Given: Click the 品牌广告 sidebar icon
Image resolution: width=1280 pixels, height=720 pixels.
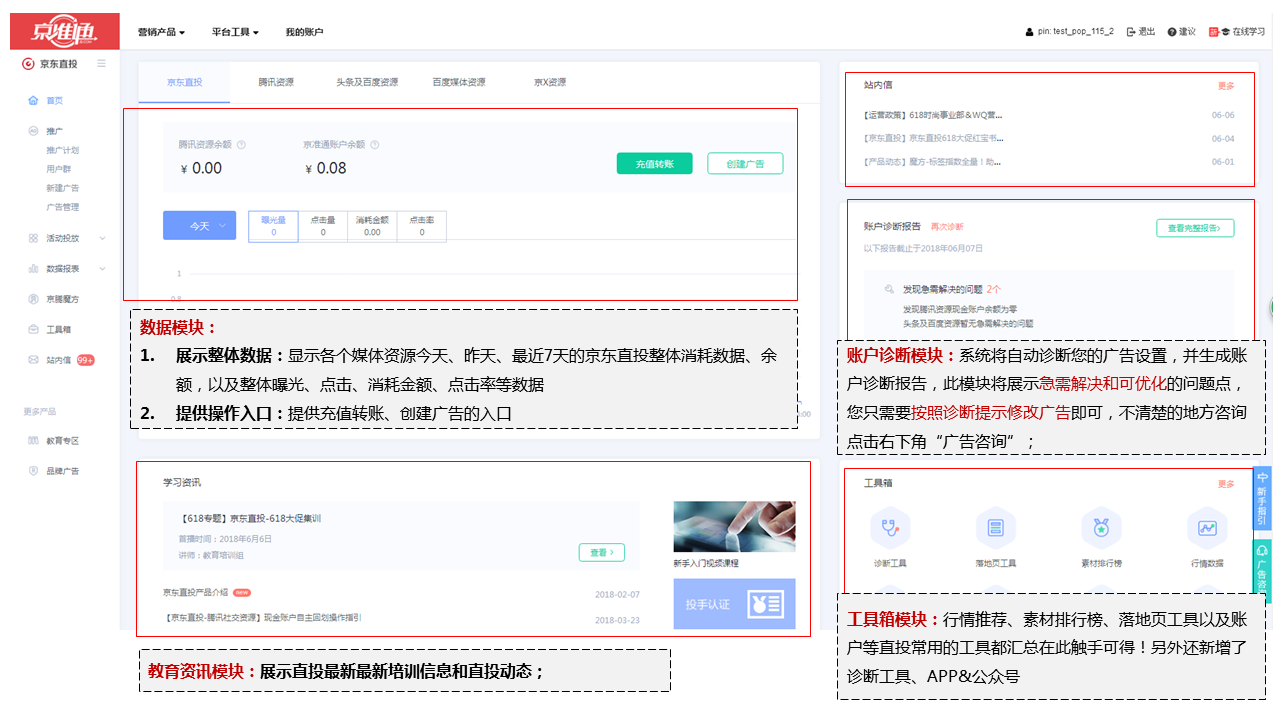Looking at the screenshot, I should coord(34,471).
